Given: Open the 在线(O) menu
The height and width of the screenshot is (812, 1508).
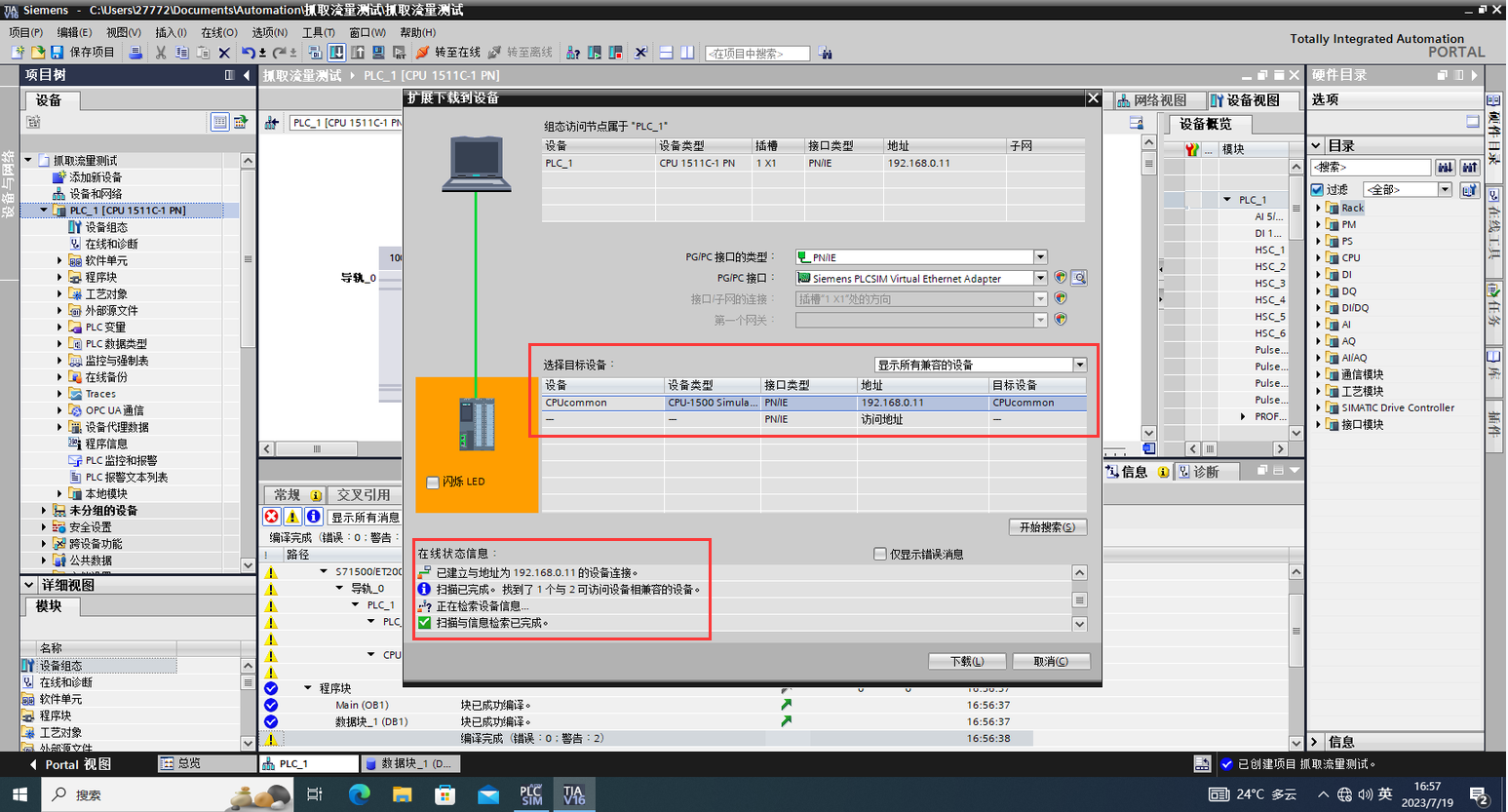Looking at the screenshot, I should tap(219, 32).
